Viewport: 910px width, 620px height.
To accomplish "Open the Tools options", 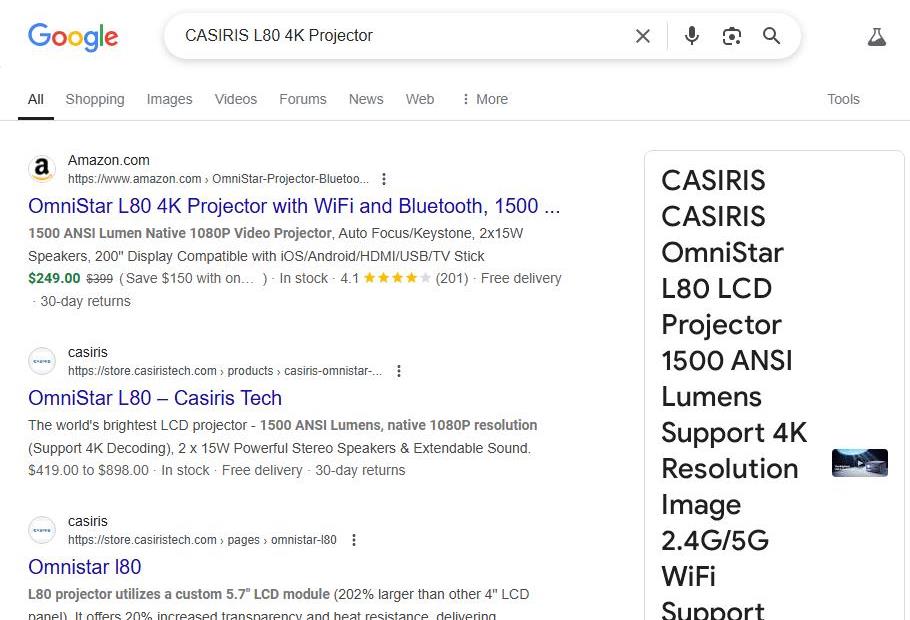I will click(x=843, y=99).
